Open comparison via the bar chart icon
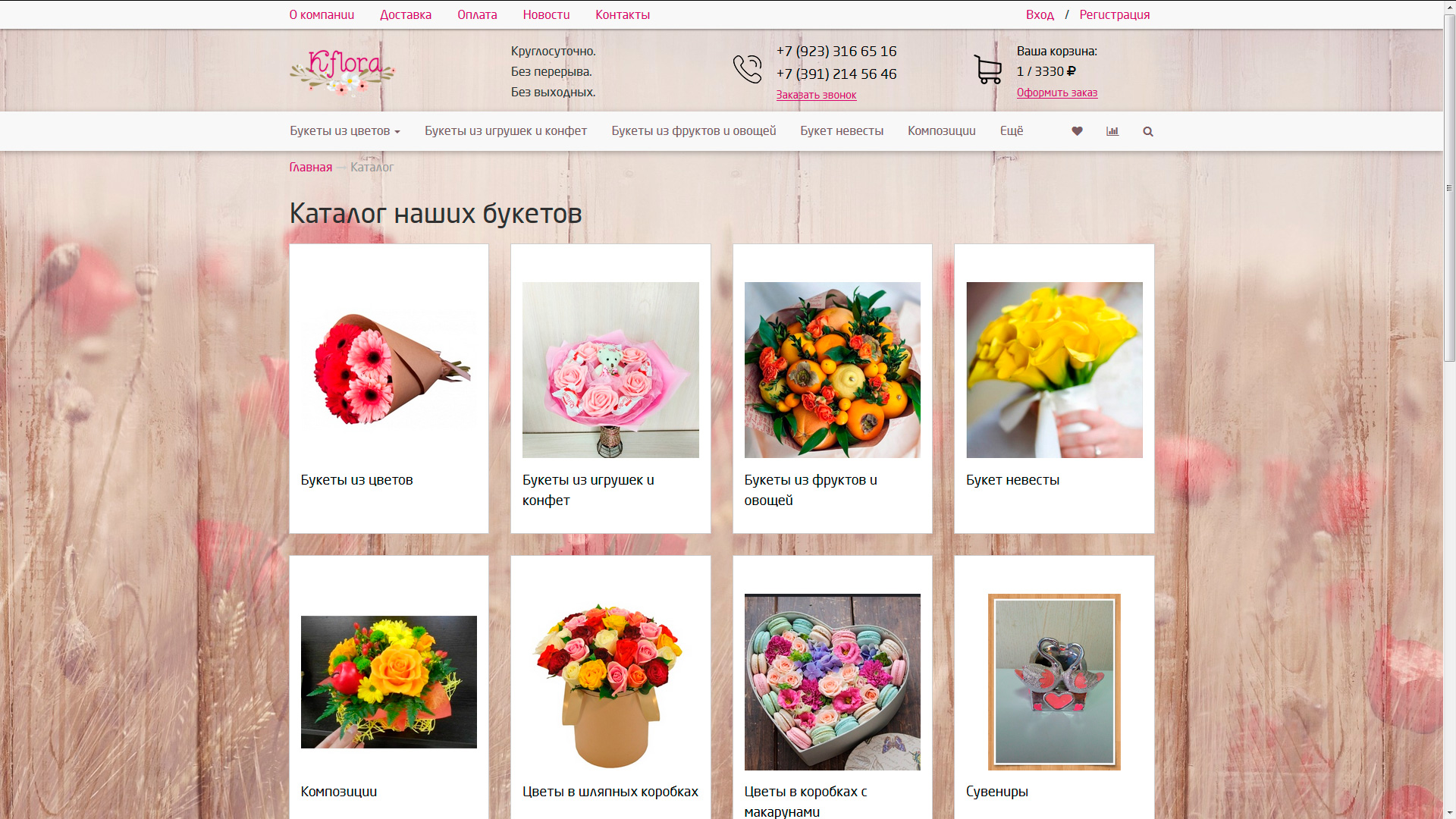 [x=1112, y=131]
